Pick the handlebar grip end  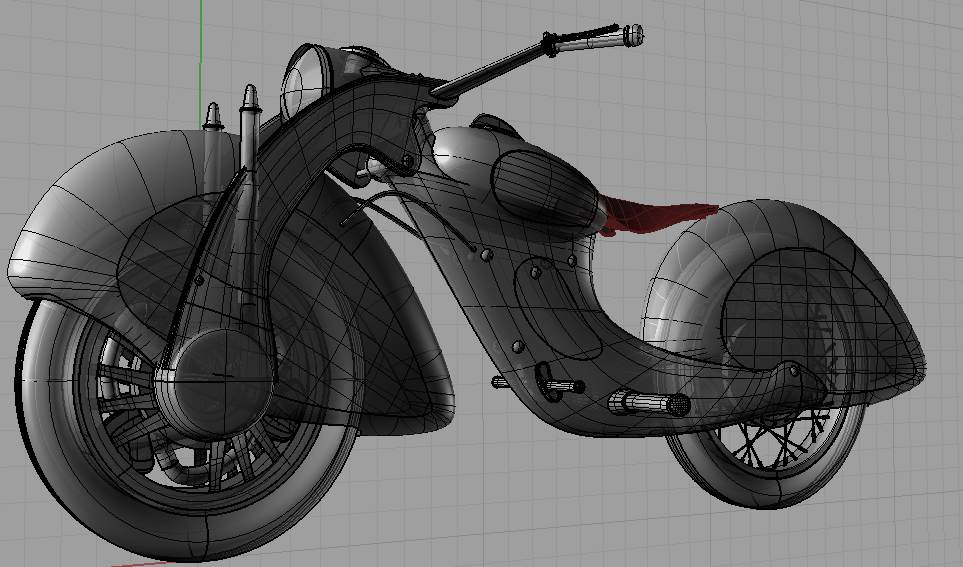[633, 34]
